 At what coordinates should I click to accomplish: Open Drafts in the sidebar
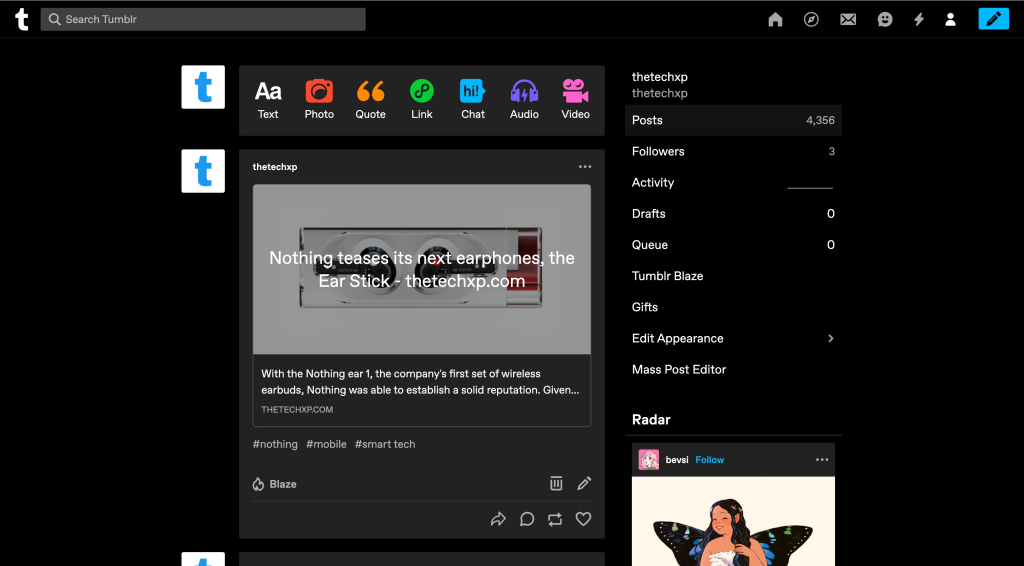(733, 213)
